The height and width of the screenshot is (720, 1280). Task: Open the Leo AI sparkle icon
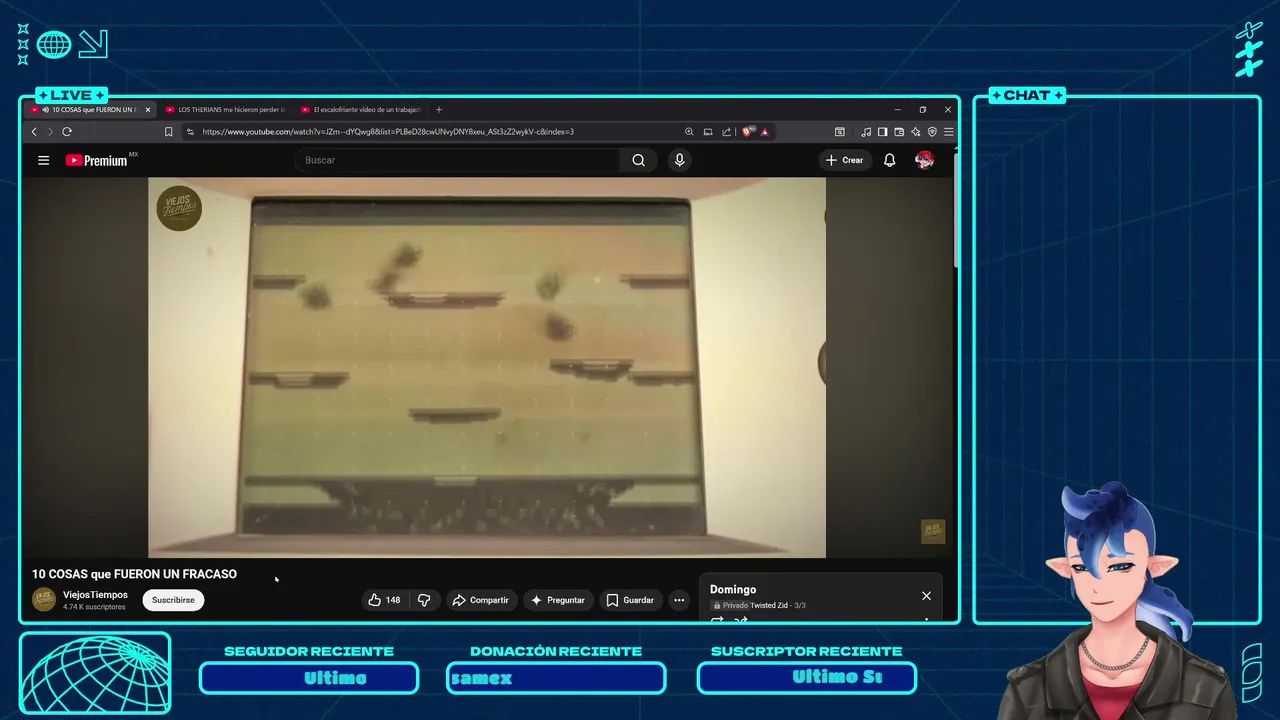(915, 132)
